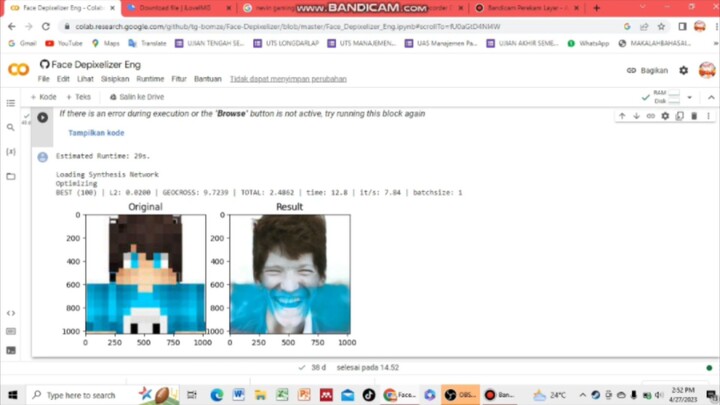Open the Google account avatar in Colab
The width and height of the screenshot is (720, 405).
[707, 70]
